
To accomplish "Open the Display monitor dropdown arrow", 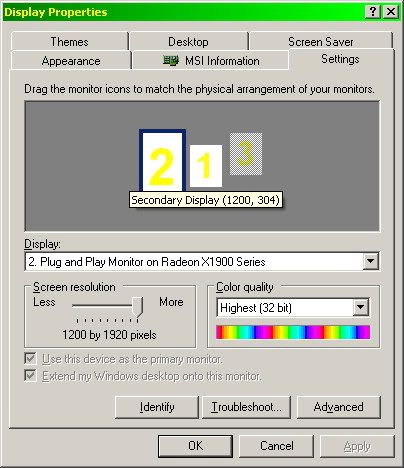I will 371,261.
